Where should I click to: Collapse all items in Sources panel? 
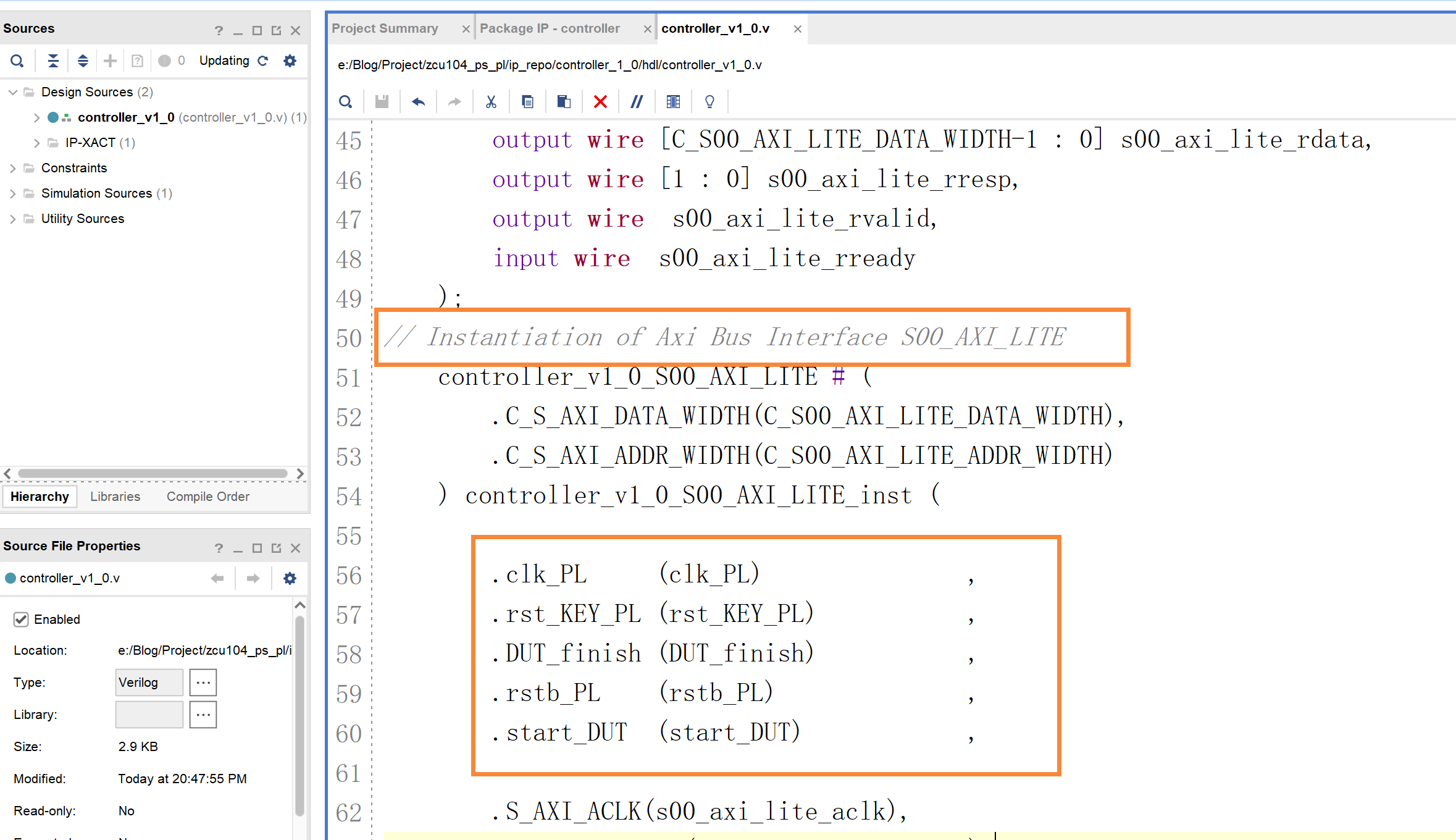pos(53,61)
